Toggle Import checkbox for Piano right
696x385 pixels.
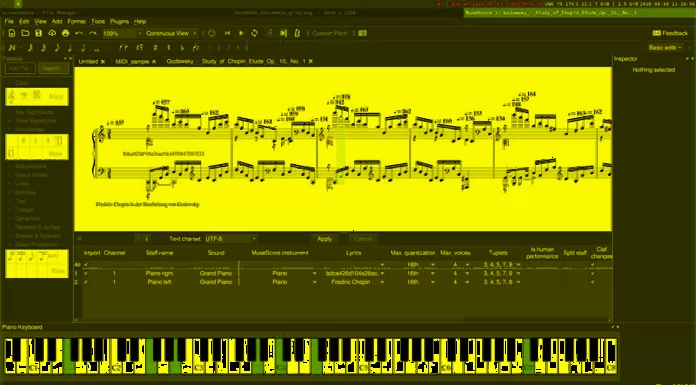(x=86, y=274)
